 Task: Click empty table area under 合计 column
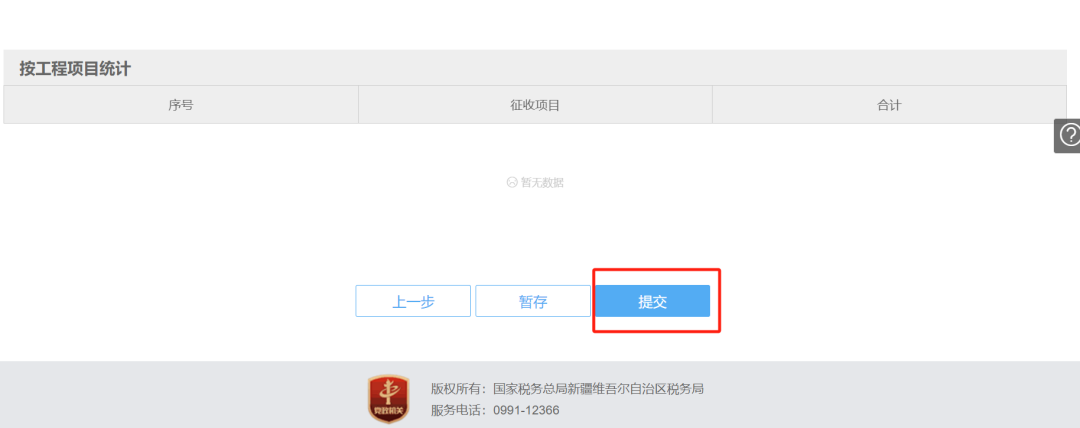point(889,183)
